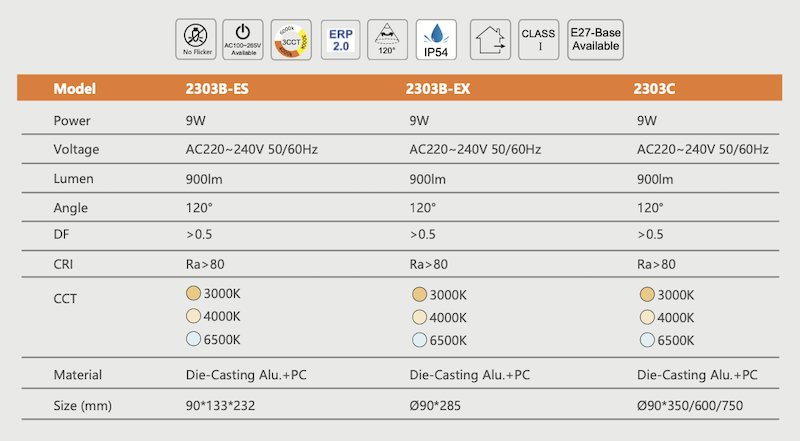This screenshot has height=441, width=800.
Task: Click the Ø90*350/600/750 size value
Action: tap(697, 408)
